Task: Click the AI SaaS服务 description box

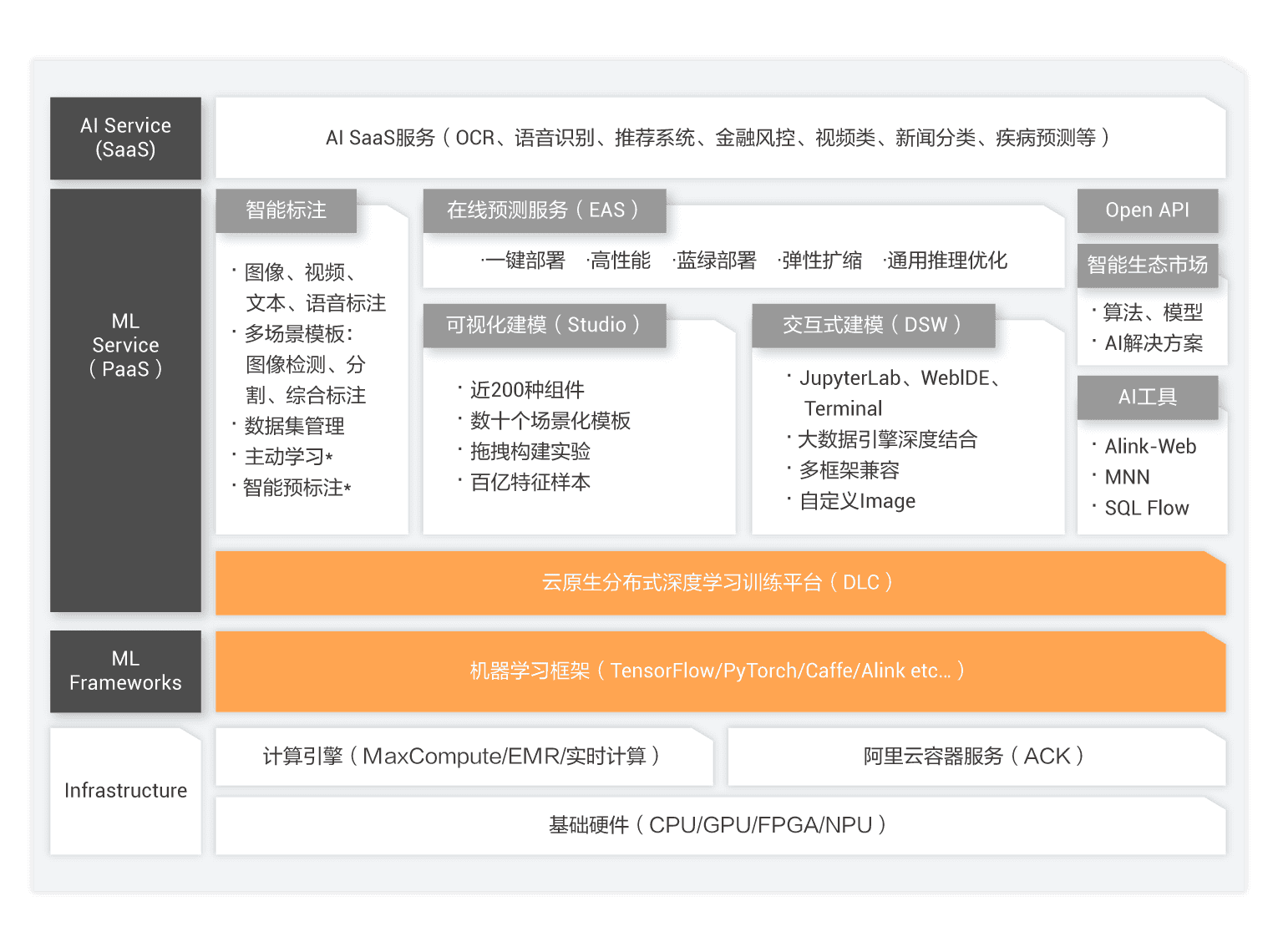Action: [x=720, y=138]
